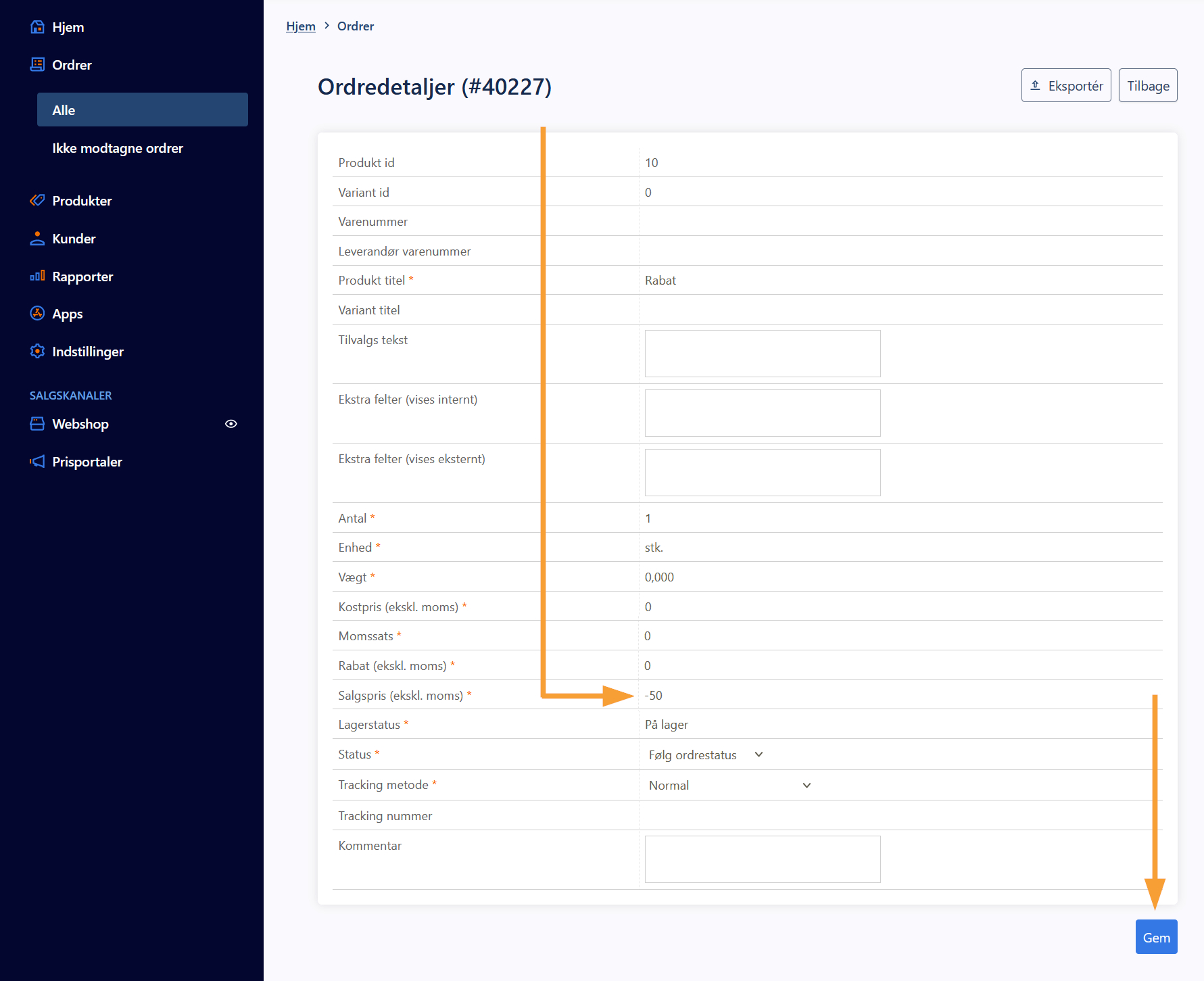1204x981 pixels.
Task: Click the Vægt value 0,000
Action: [x=659, y=577]
